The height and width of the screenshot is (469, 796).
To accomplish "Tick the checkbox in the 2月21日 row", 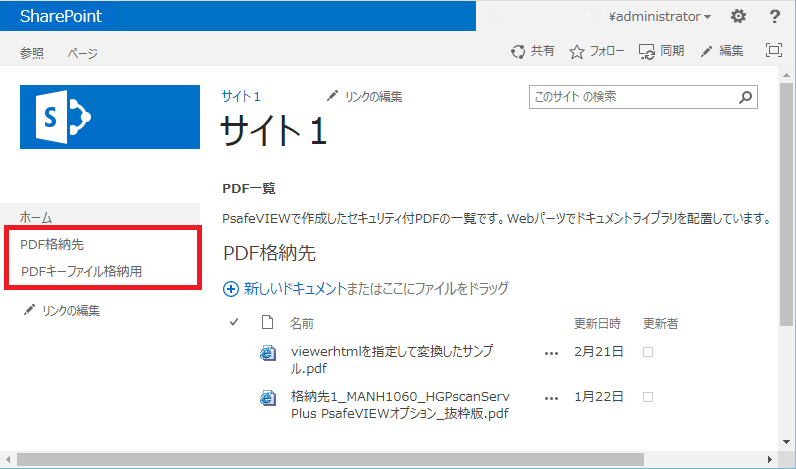I will point(648,352).
